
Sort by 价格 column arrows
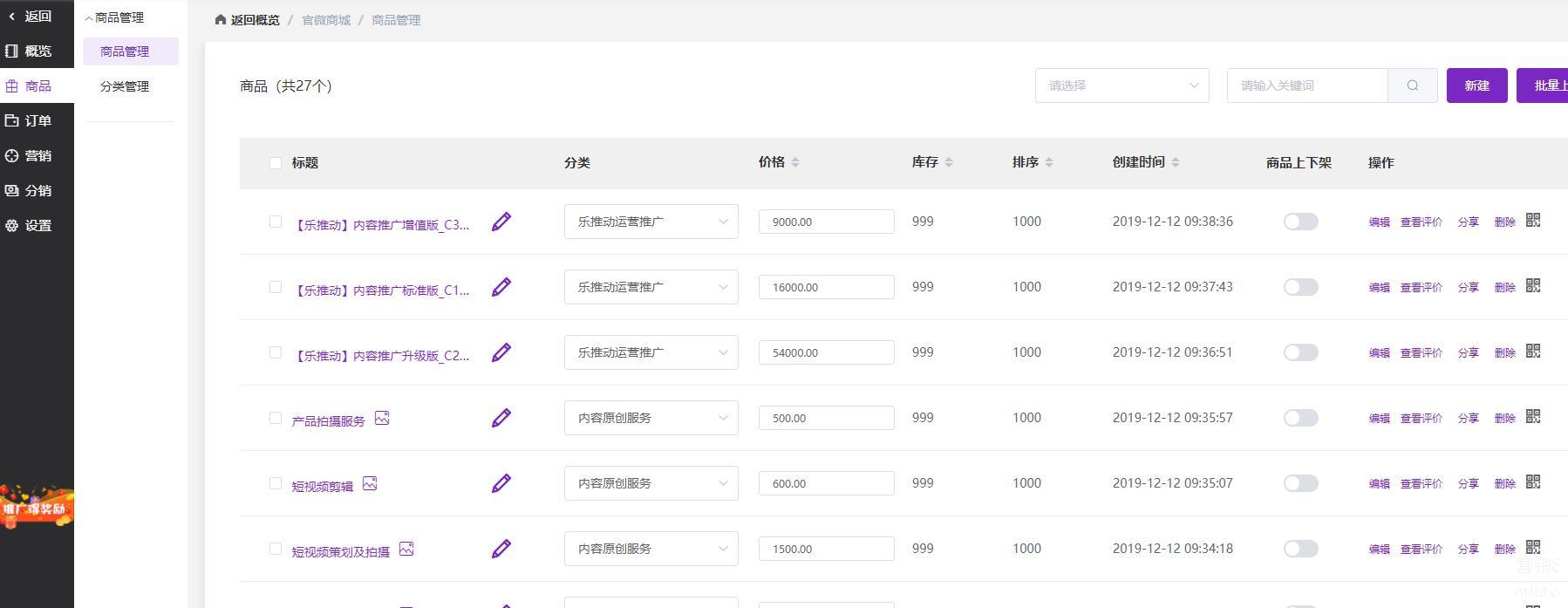795,162
